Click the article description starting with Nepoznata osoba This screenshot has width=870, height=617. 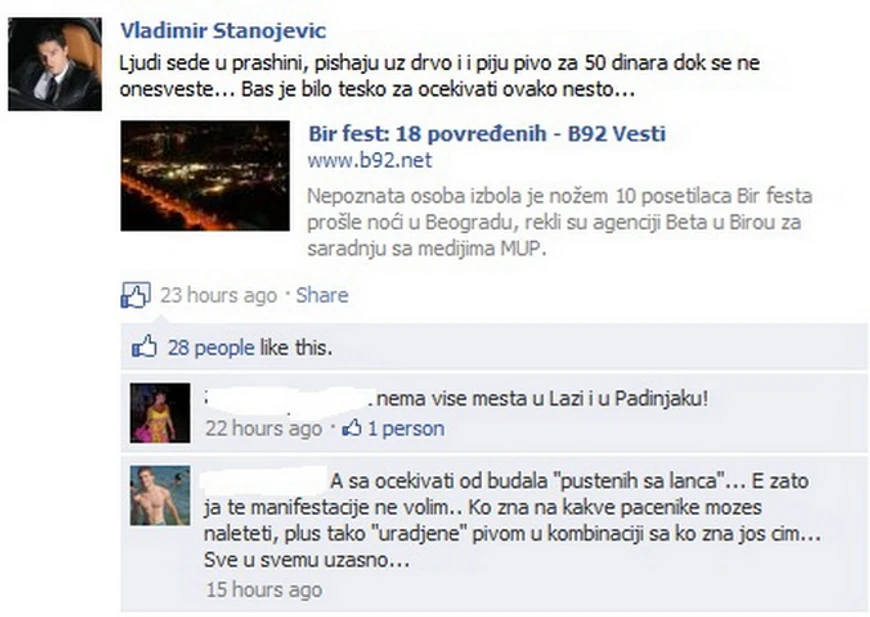coord(559,222)
